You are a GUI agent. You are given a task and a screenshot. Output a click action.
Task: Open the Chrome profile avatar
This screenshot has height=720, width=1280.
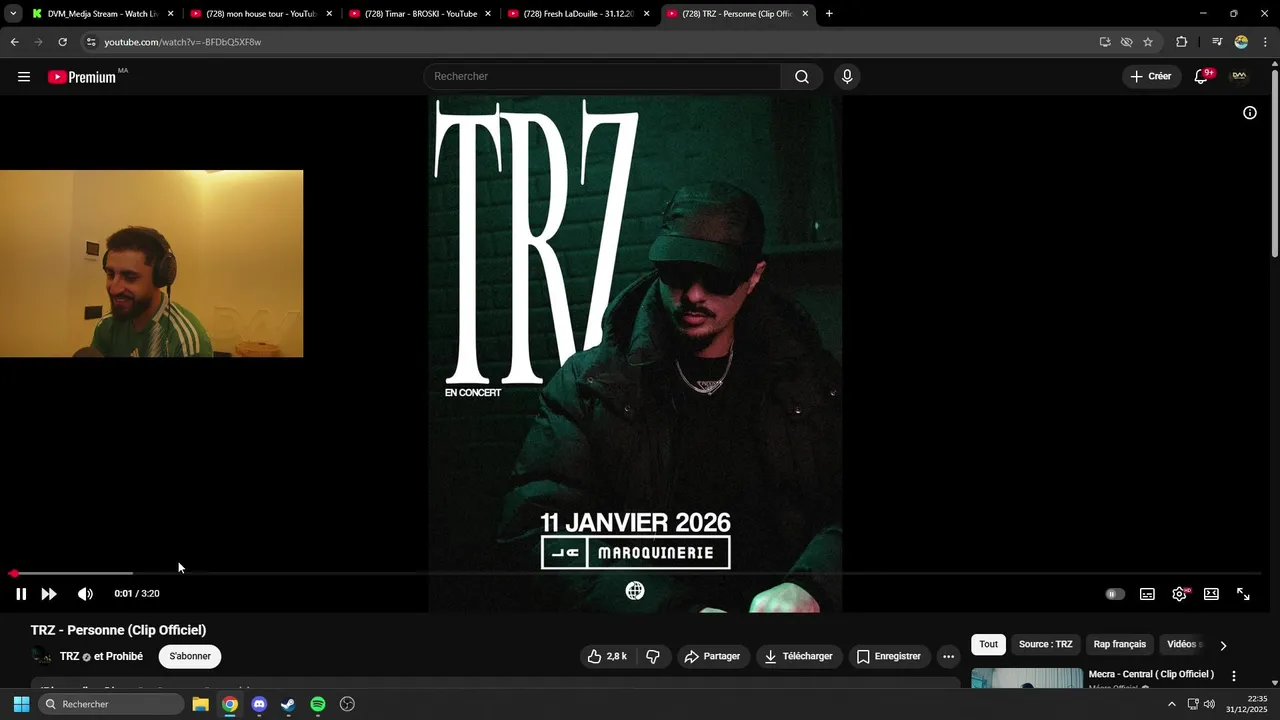pyautogui.click(x=1241, y=42)
